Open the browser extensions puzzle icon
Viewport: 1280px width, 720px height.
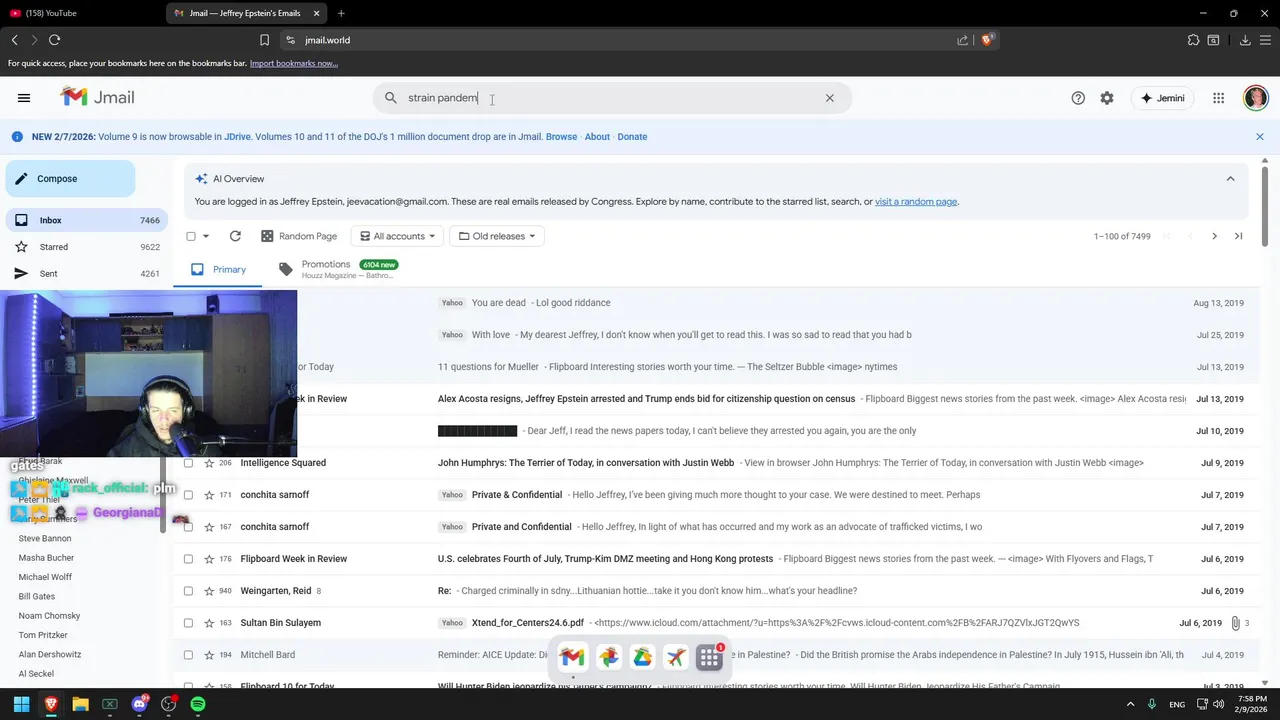pyautogui.click(x=1193, y=40)
